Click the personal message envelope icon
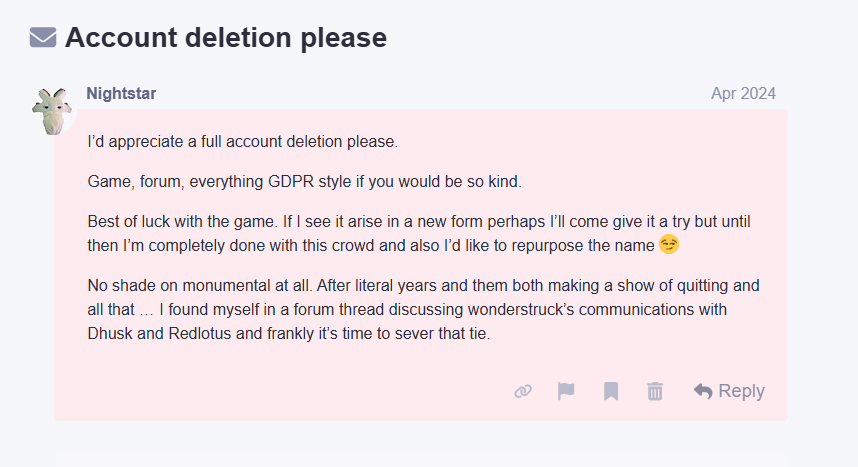 43,38
